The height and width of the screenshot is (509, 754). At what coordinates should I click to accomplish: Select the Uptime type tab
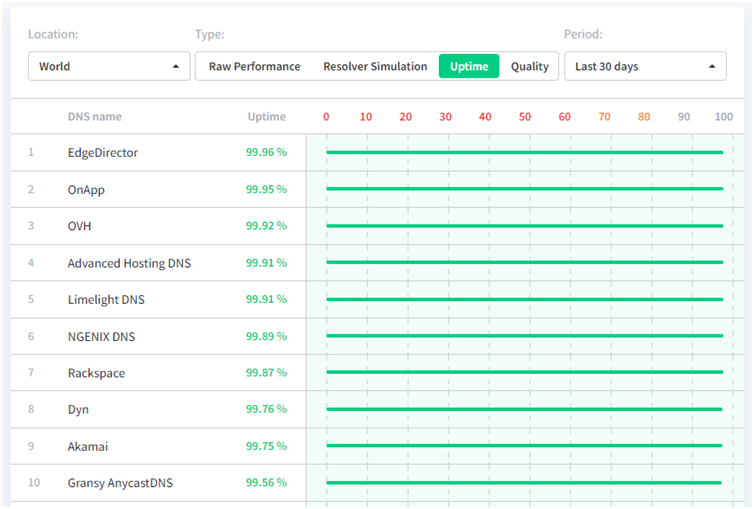tap(469, 66)
